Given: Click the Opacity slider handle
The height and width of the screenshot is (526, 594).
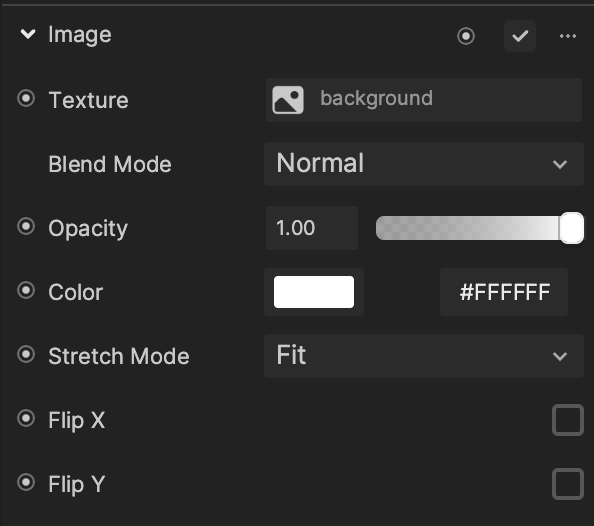Looking at the screenshot, I should (x=571, y=228).
